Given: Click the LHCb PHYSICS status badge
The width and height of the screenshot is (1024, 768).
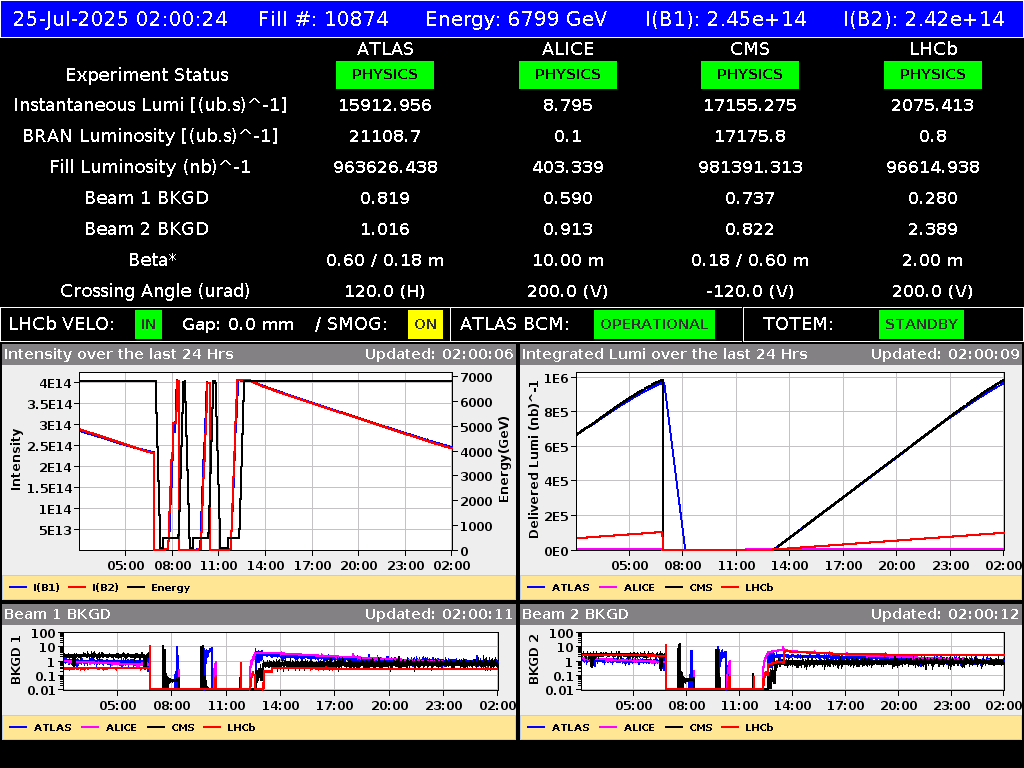Looking at the screenshot, I should [933, 74].
